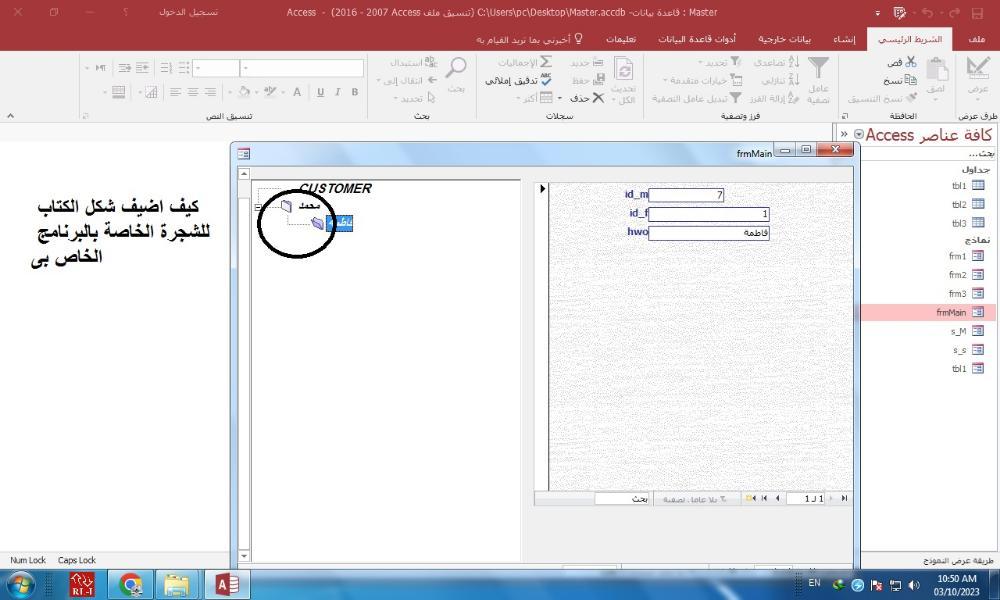Screen dimensions: 1000x600
Task: Click the بلا عامل تصفية filter indicator
Action: coord(695,499)
